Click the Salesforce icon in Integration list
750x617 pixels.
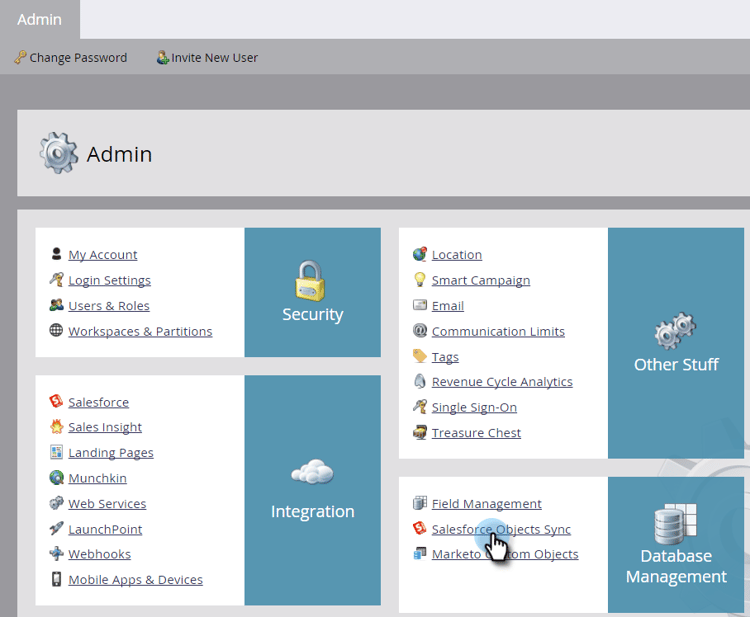(x=56, y=401)
